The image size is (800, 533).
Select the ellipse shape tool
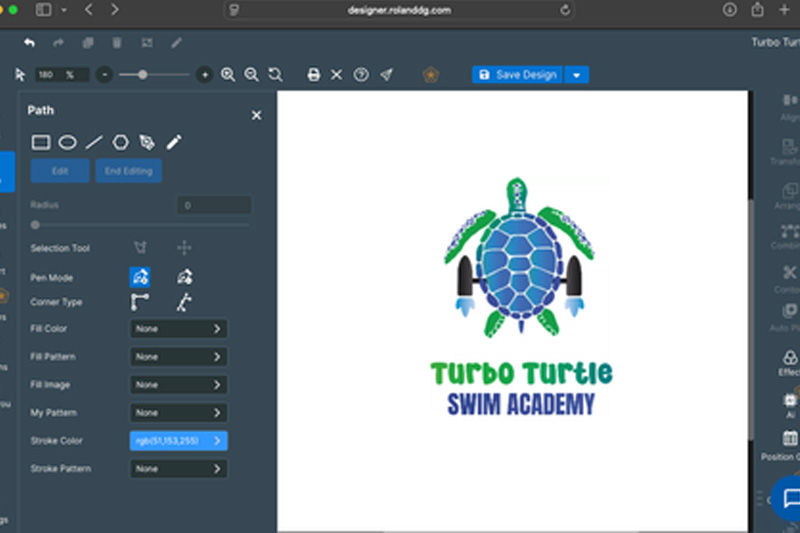[x=67, y=142]
